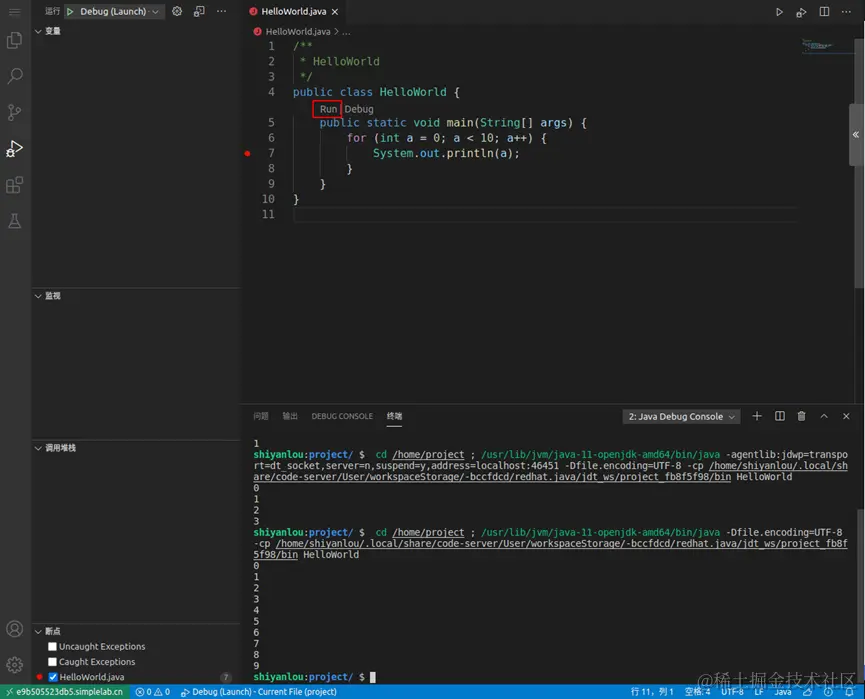Kill terminal with the trash icon
Image resolution: width=865 pixels, height=699 pixels.
pyautogui.click(x=801, y=416)
